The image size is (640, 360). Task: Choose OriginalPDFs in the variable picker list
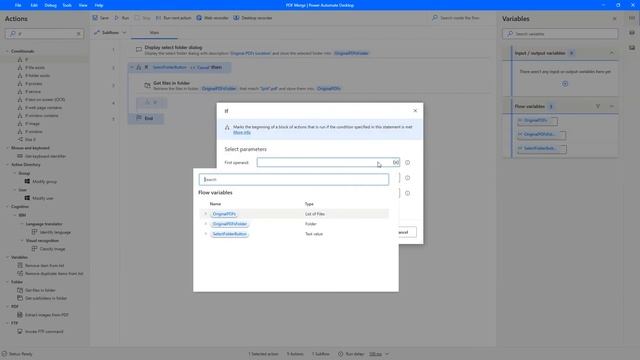[224, 214]
